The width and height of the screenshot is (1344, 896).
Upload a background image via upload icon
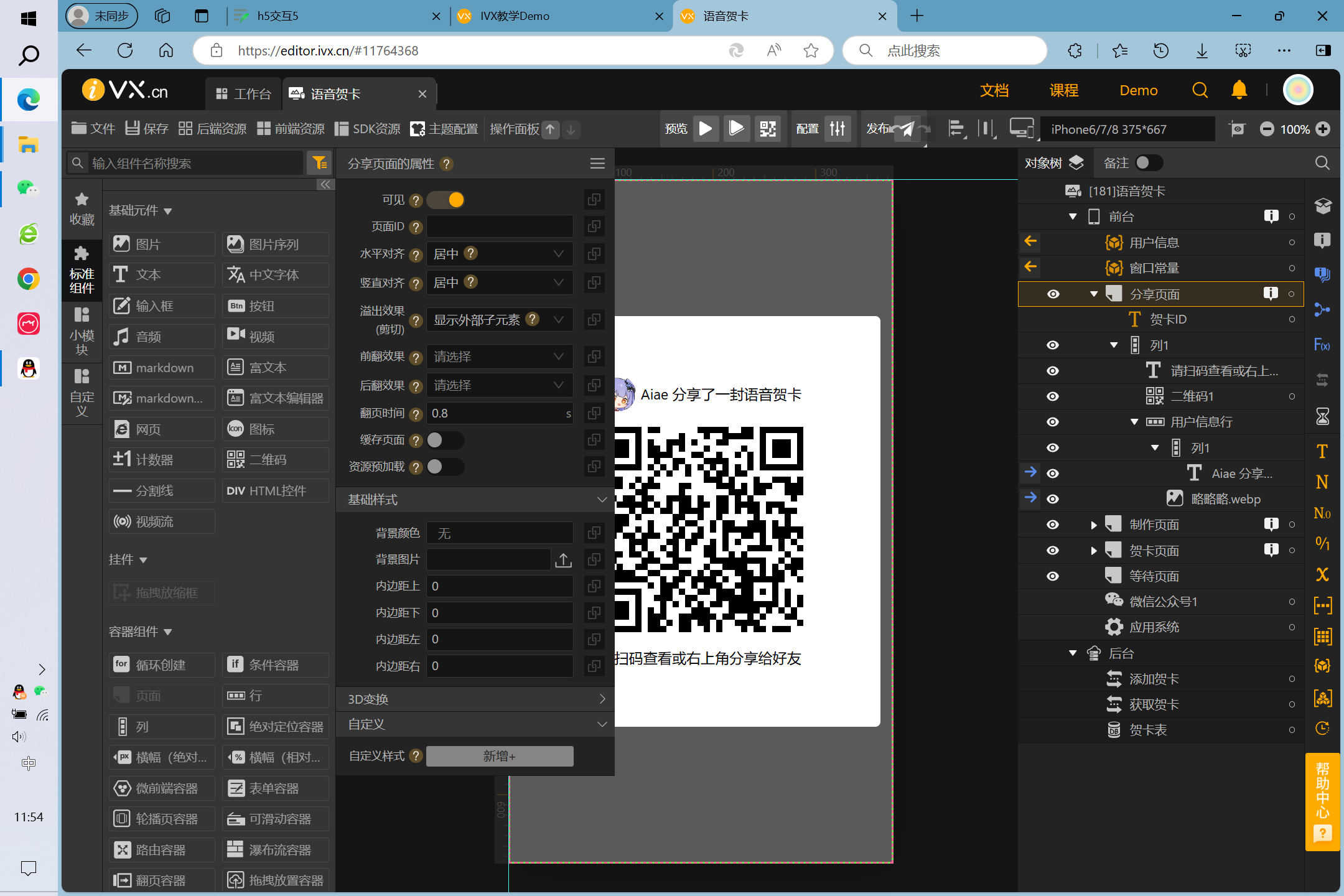(x=563, y=559)
